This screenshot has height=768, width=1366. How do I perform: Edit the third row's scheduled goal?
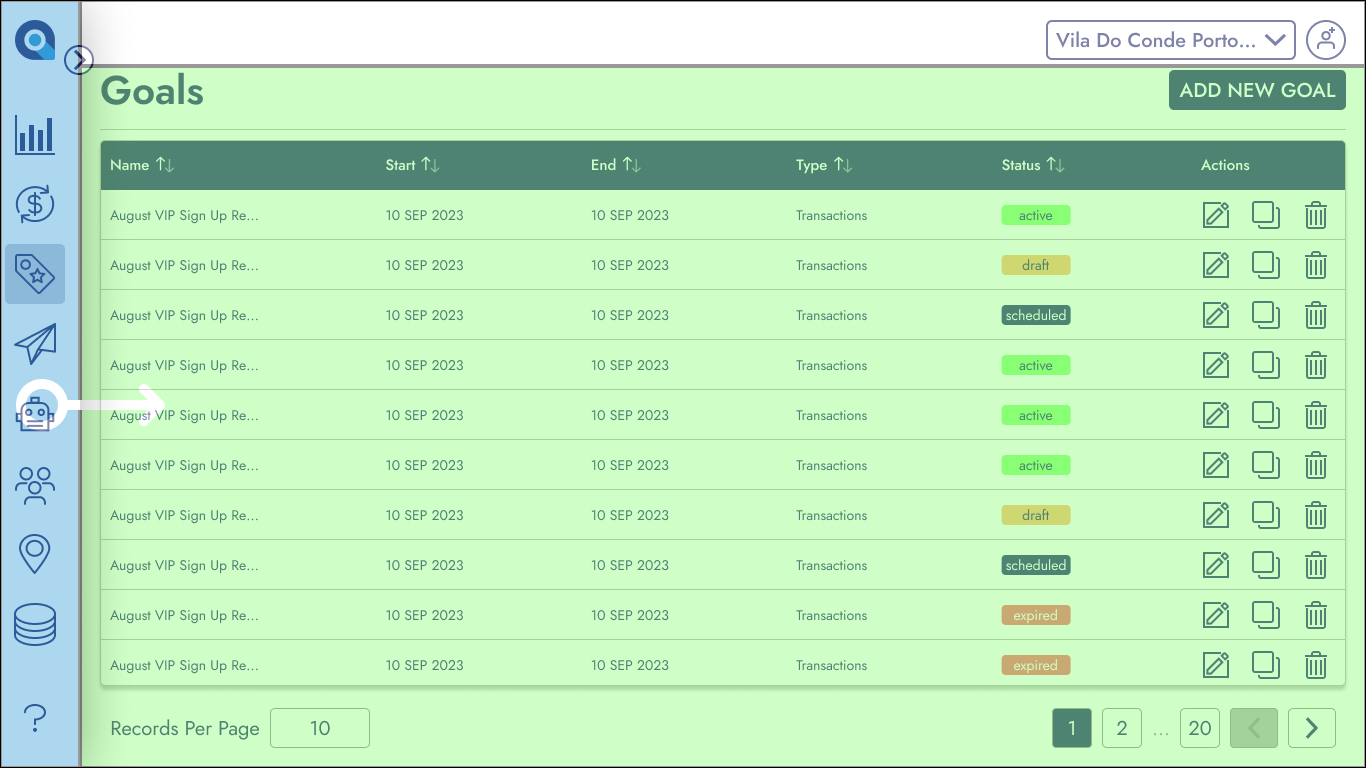1216,315
